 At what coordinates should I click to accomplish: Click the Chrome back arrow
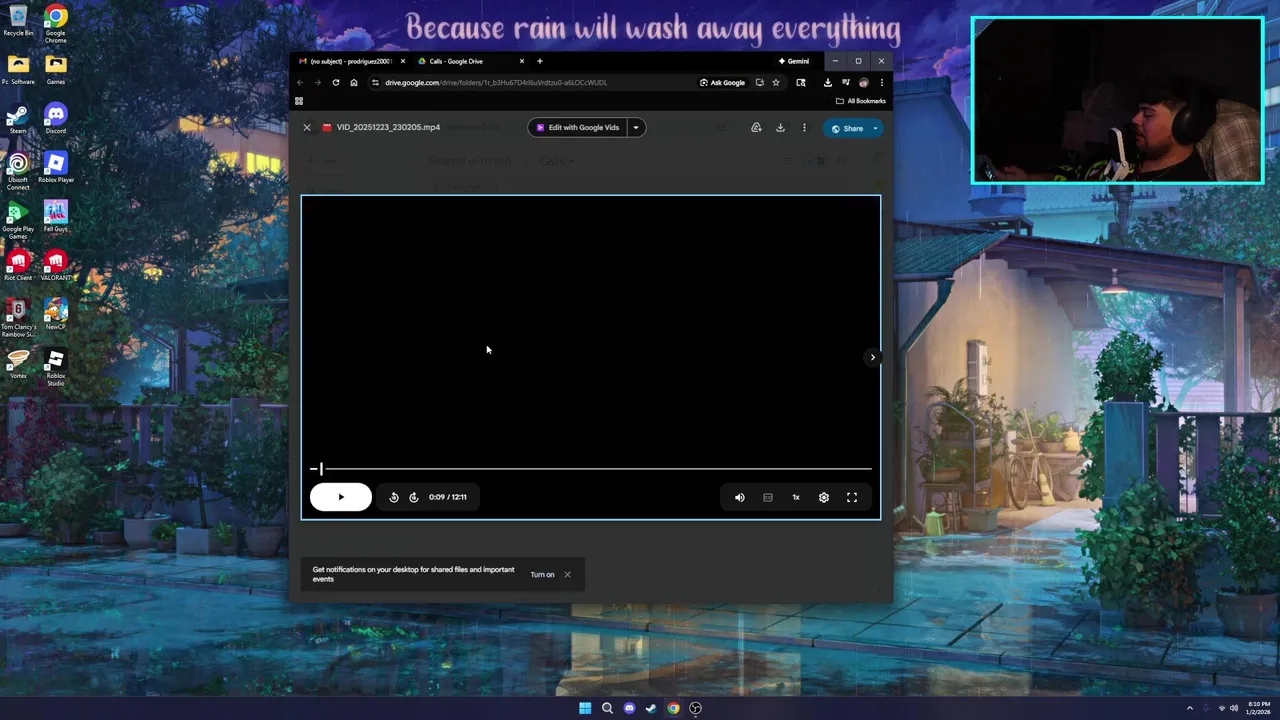pyautogui.click(x=300, y=83)
